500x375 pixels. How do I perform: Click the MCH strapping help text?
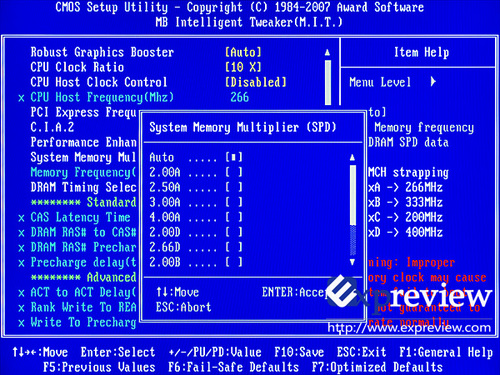[408, 172]
